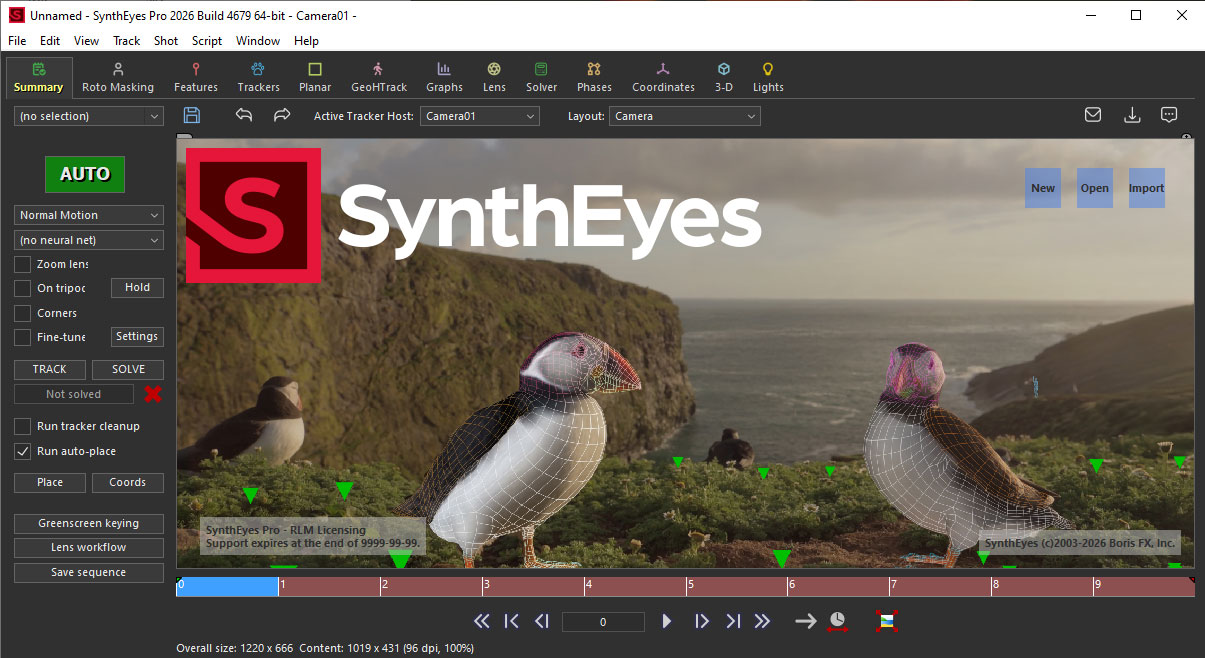Image resolution: width=1205 pixels, height=658 pixels.
Task: Click the redo arrow icon
Action: pos(282,115)
